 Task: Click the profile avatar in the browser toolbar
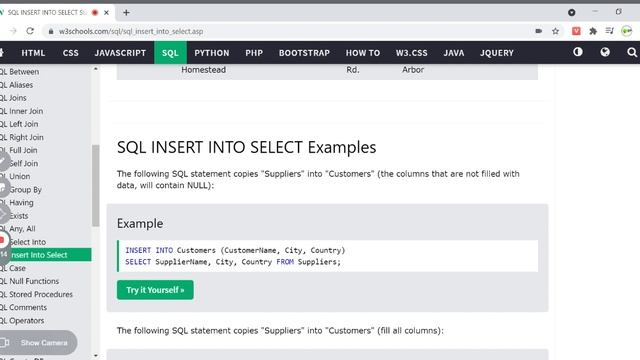pyautogui.click(x=627, y=31)
